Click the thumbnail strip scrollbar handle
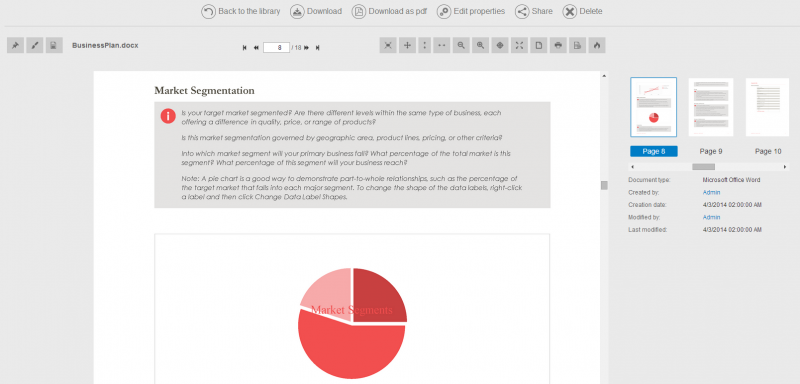 click(x=703, y=167)
